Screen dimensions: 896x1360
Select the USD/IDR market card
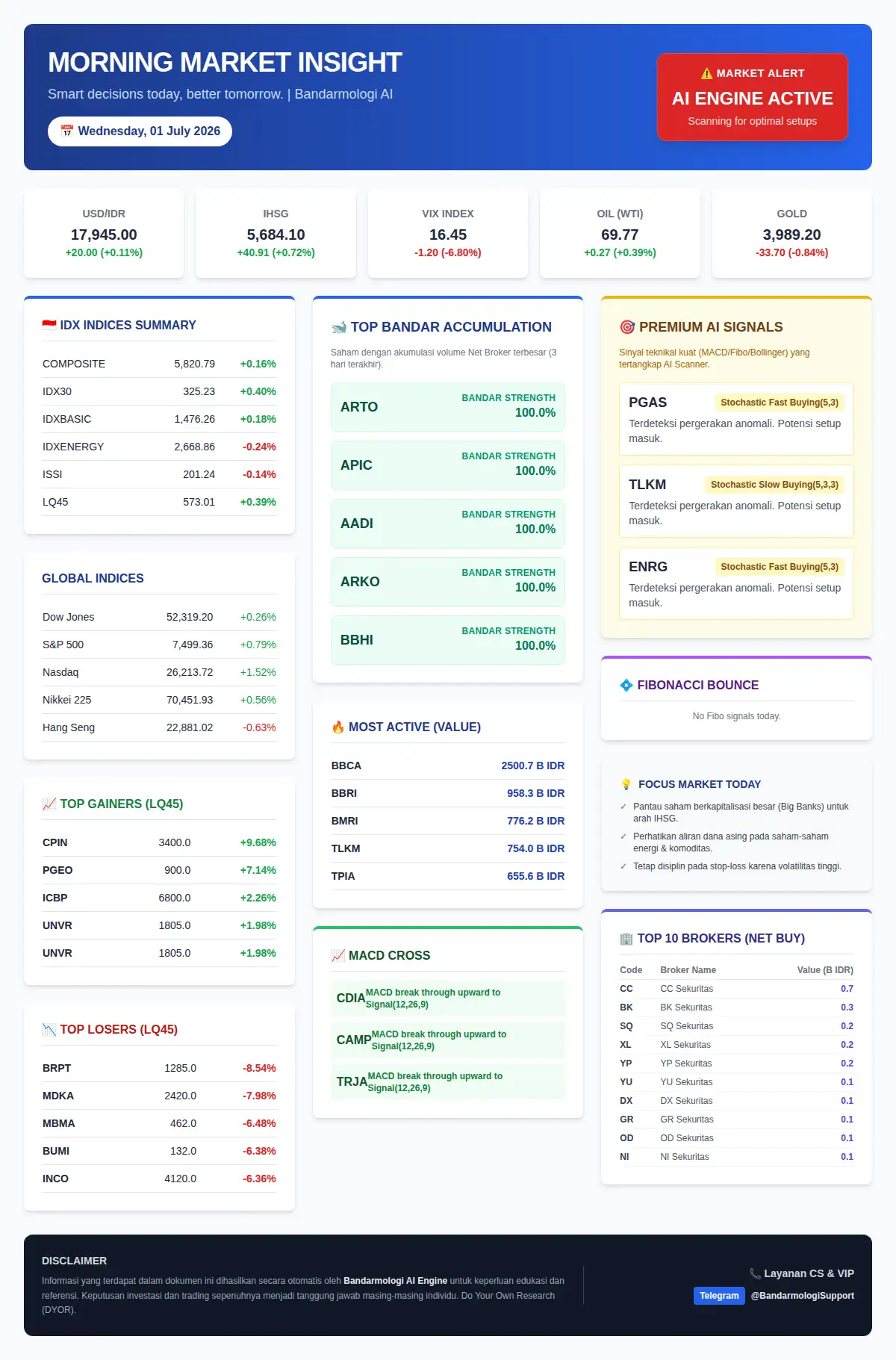(x=104, y=233)
